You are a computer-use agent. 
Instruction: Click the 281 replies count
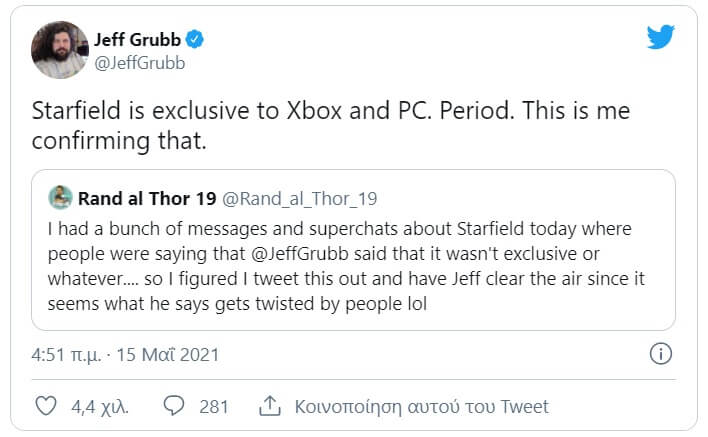point(214,407)
